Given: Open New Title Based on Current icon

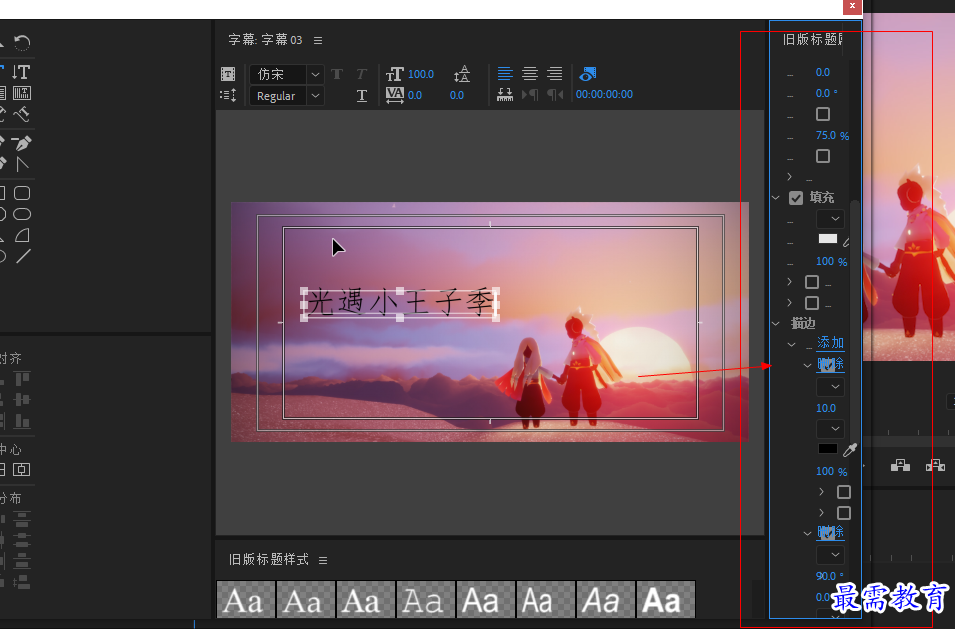Looking at the screenshot, I should coord(228,74).
